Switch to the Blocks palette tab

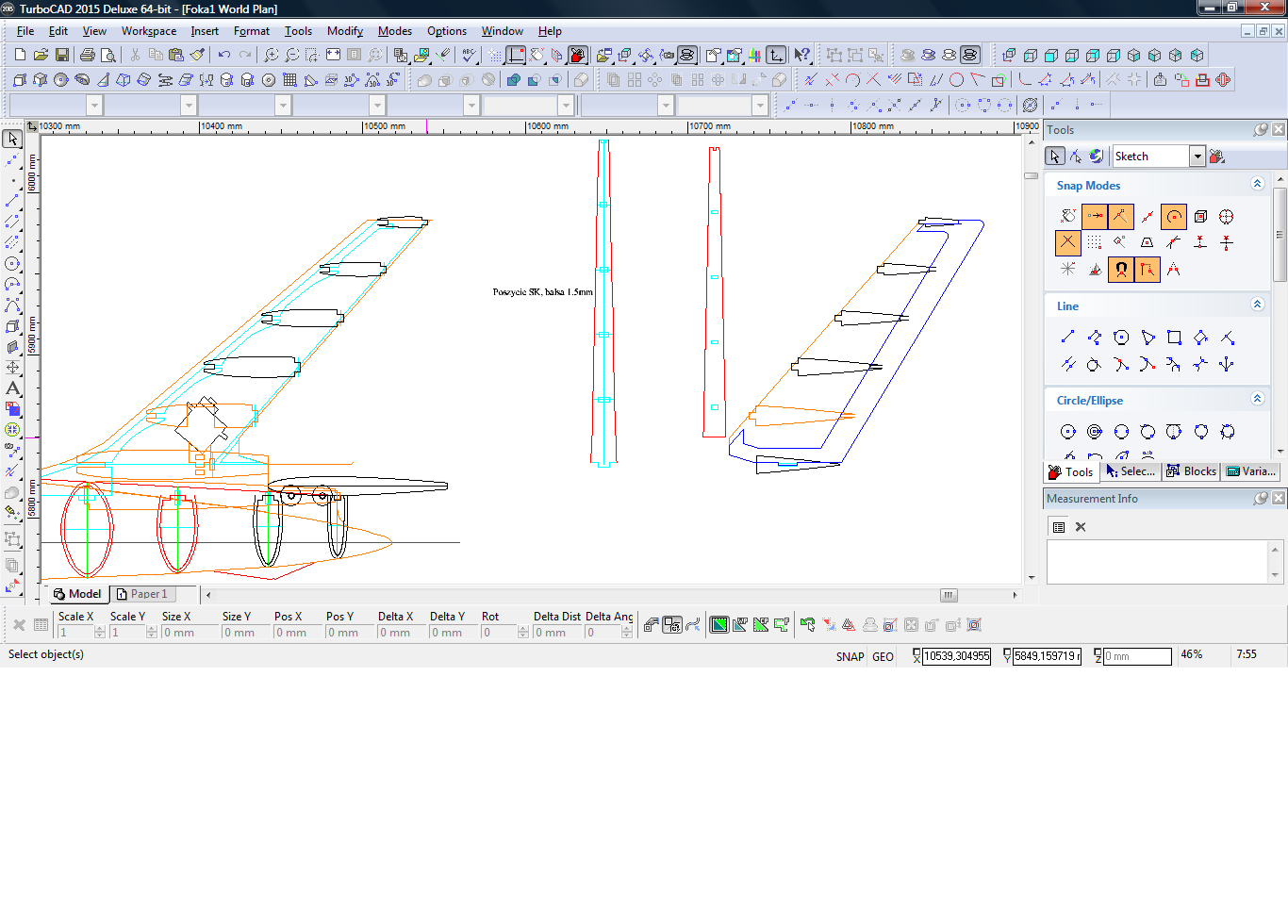[x=1192, y=471]
